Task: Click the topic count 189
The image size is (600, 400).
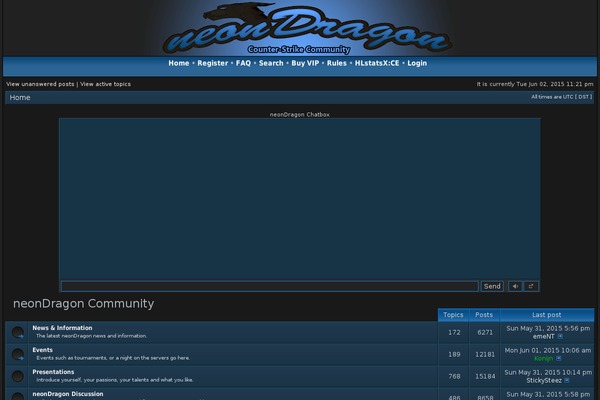Action: tap(454, 354)
